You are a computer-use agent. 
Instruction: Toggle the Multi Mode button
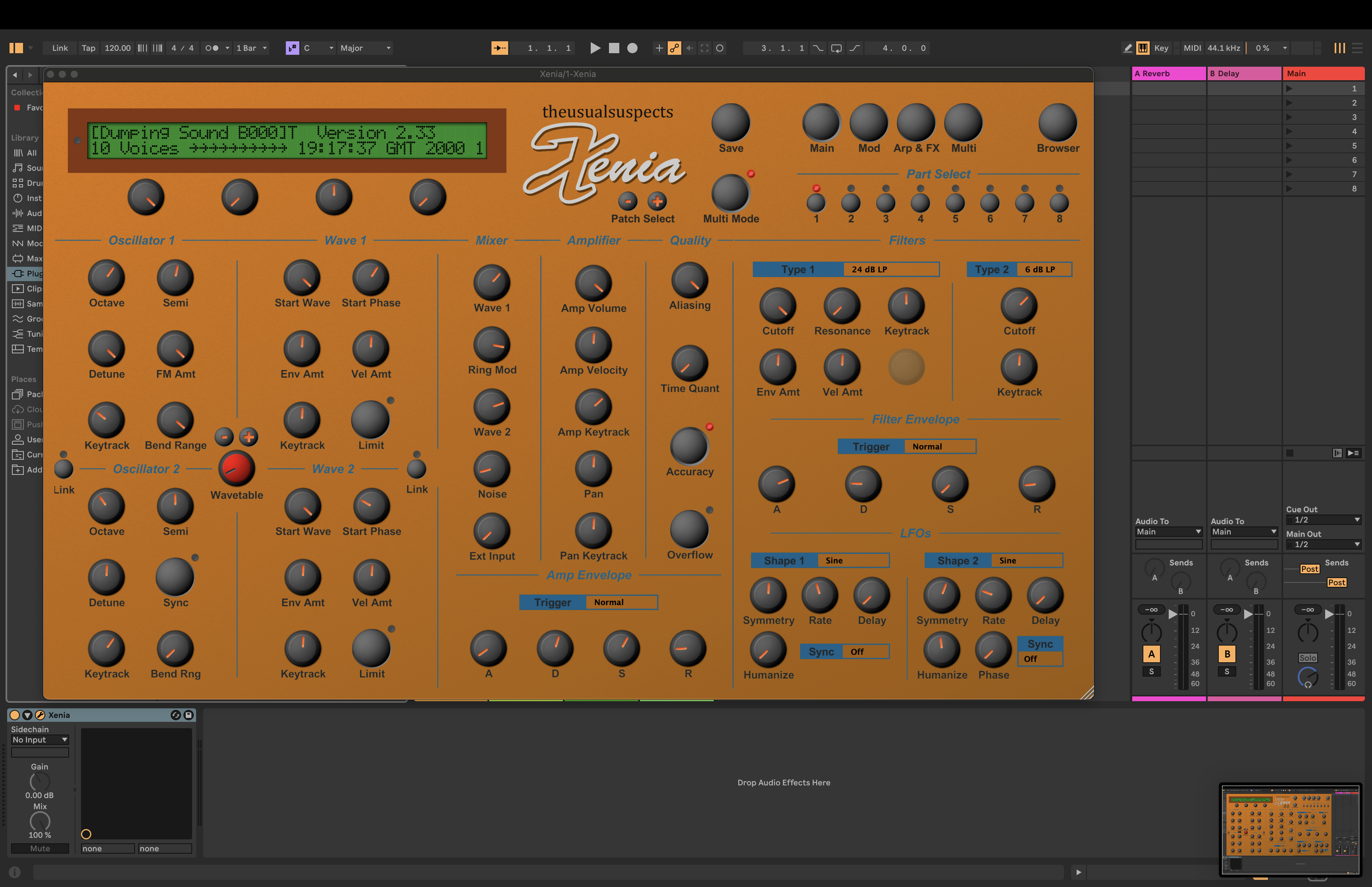(x=730, y=193)
